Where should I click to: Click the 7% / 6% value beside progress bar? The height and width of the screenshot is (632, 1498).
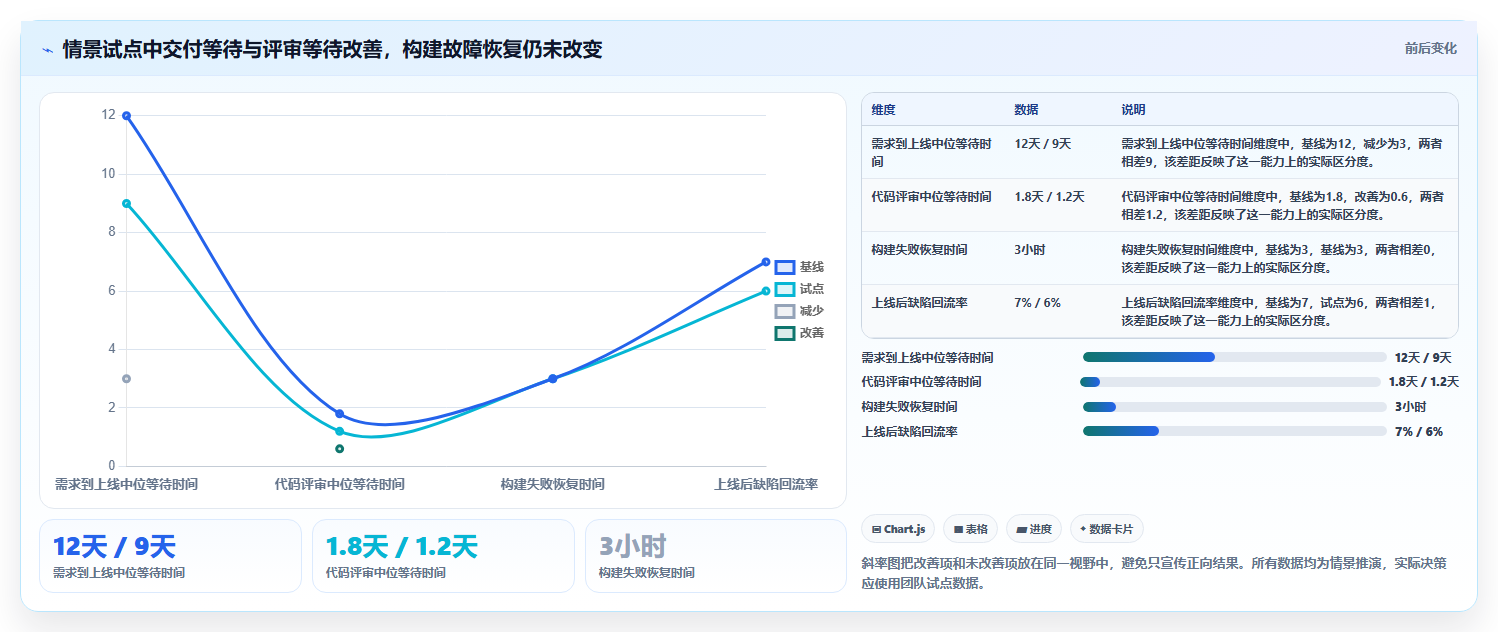point(1419,432)
